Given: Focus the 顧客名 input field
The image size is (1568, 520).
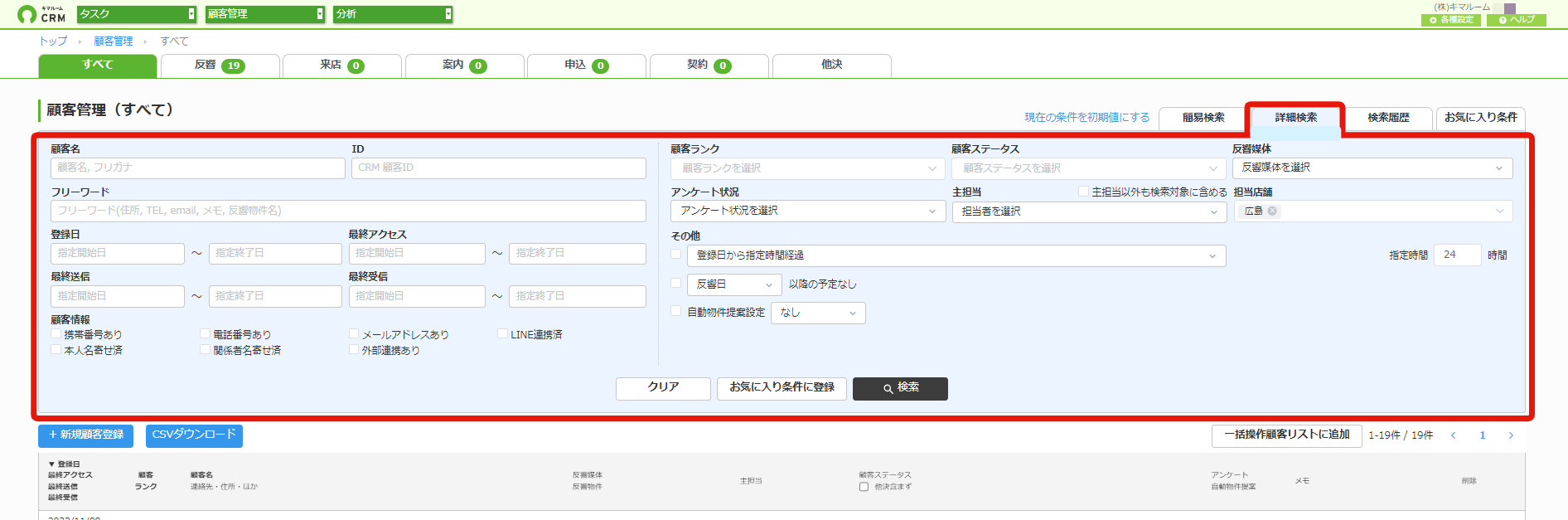Looking at the screenshot, I should (x=198, y=168).
